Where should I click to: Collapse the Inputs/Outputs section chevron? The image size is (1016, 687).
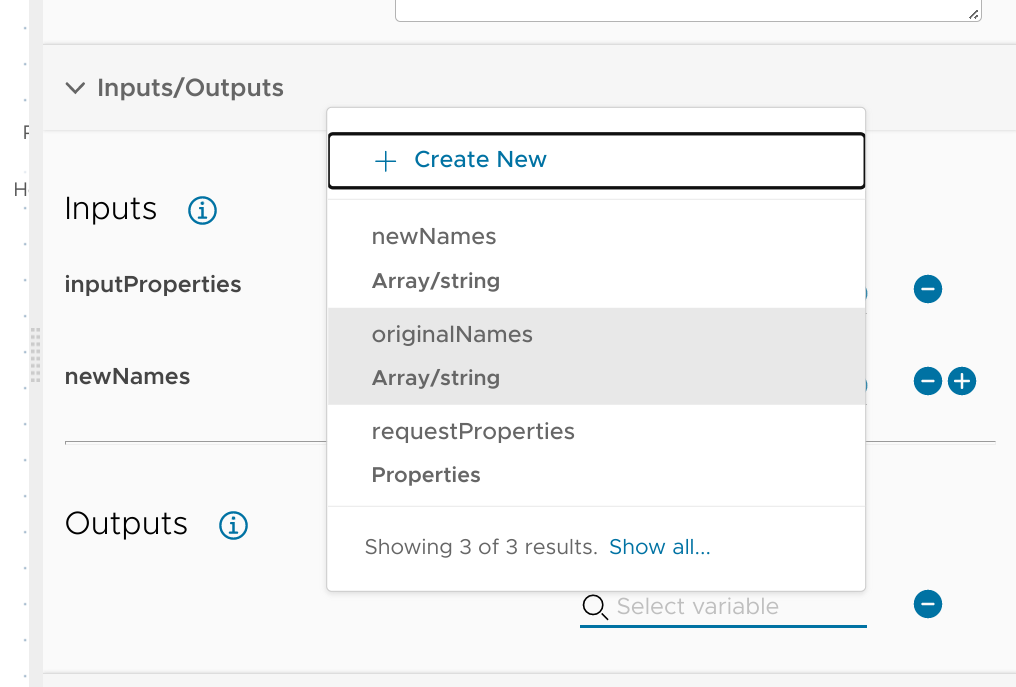click(x=75, y=88)
